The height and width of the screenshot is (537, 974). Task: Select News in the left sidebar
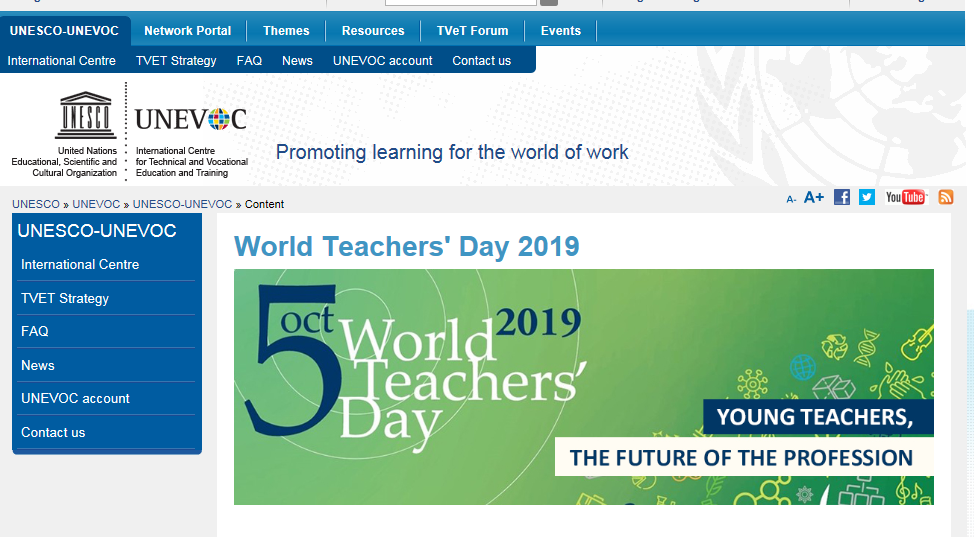click(x=38, y=365)
